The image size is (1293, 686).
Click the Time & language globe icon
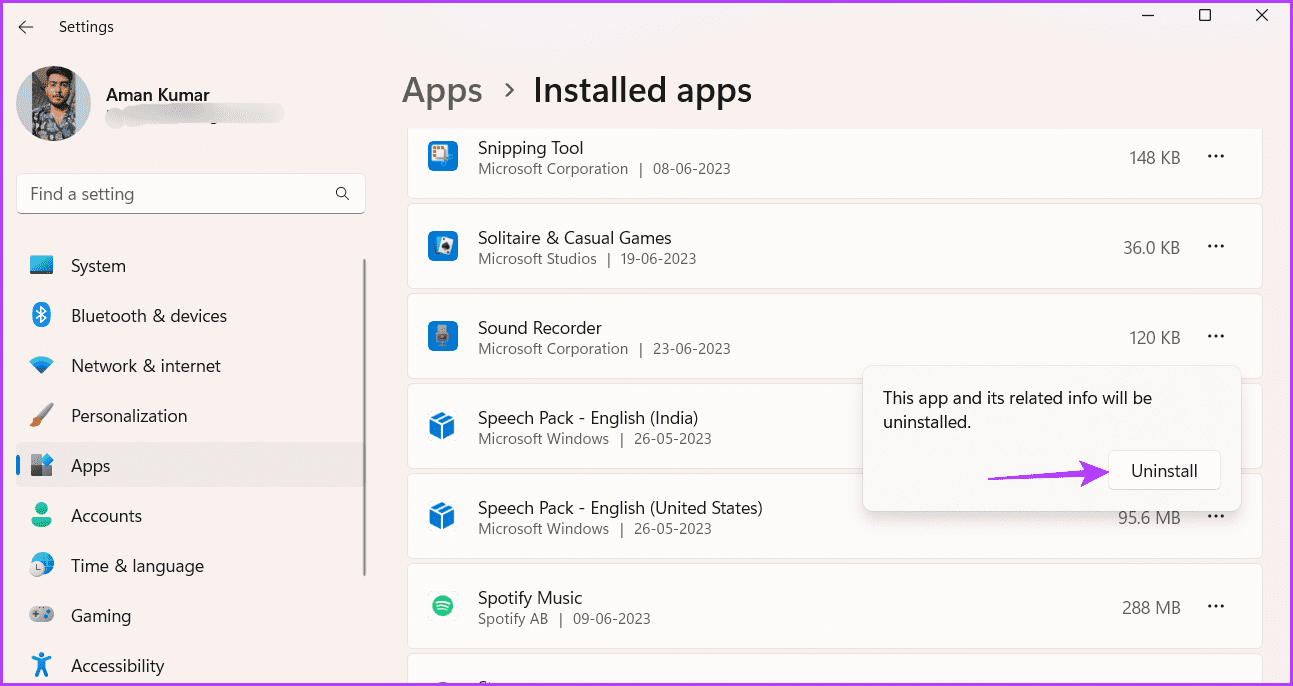[41, 565]
